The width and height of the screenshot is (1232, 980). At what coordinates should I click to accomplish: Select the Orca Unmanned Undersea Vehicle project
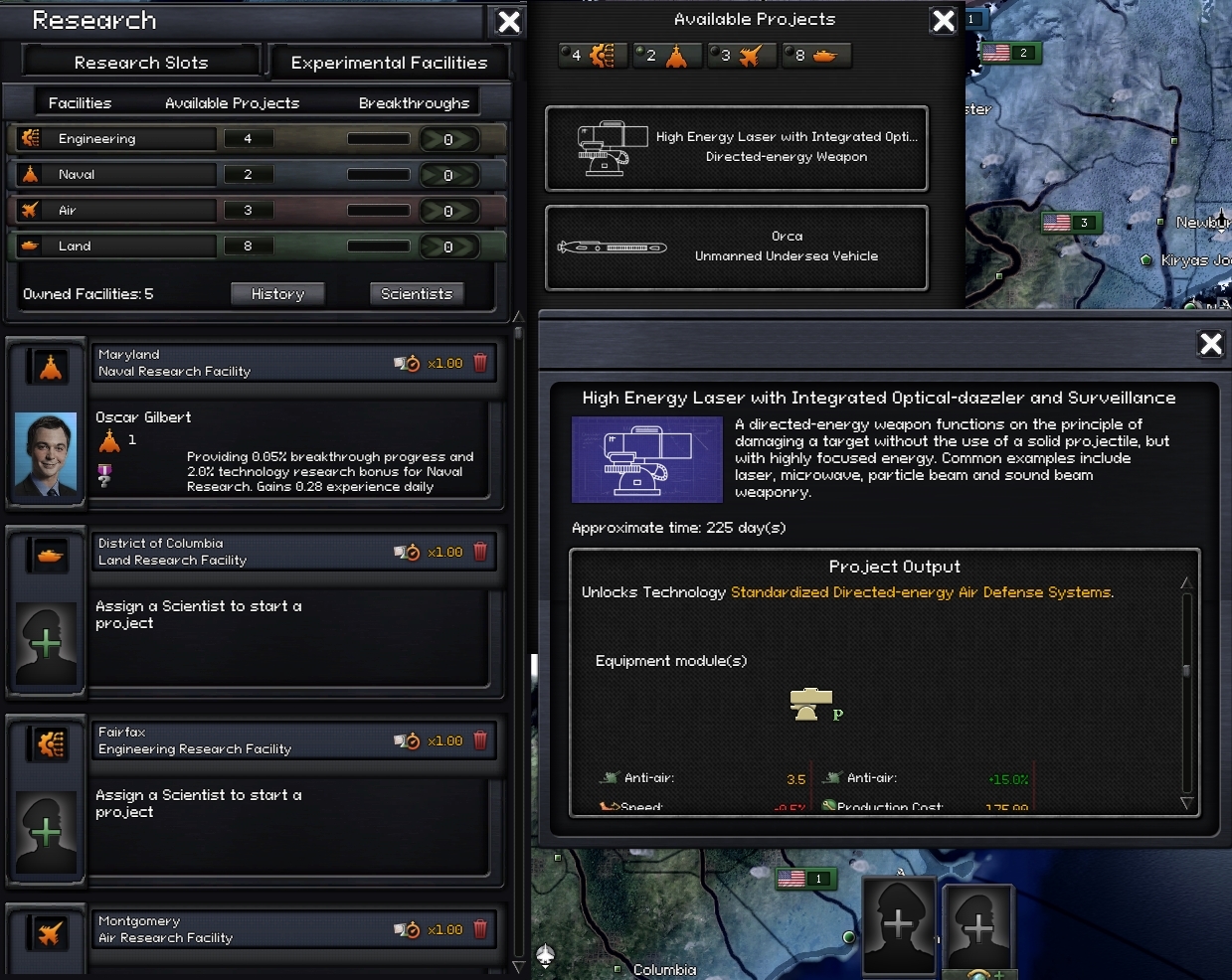pos(737,247)
